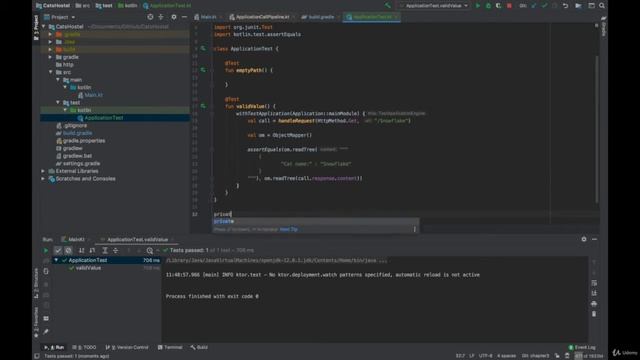640x360 pixels.
Task: Click Next Tip link in completion popup
Action: click(289, 229)
